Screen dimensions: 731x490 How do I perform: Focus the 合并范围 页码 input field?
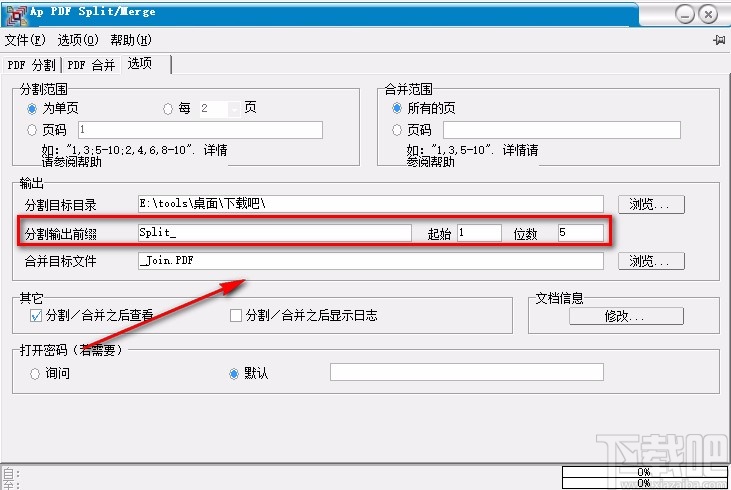click(x=562, y=130)
